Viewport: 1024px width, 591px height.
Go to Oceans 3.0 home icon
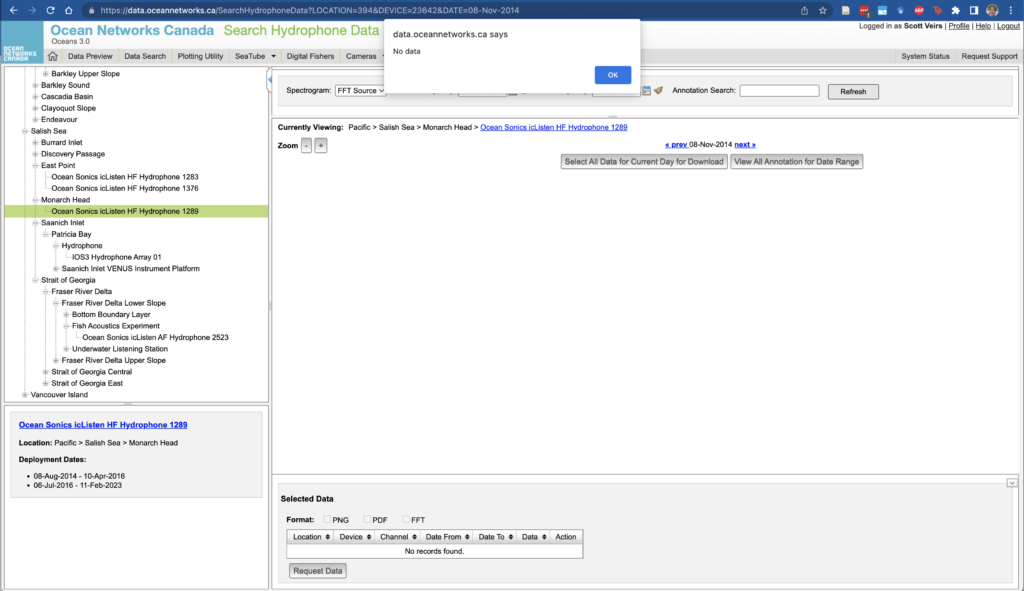[x=53, y=56]
